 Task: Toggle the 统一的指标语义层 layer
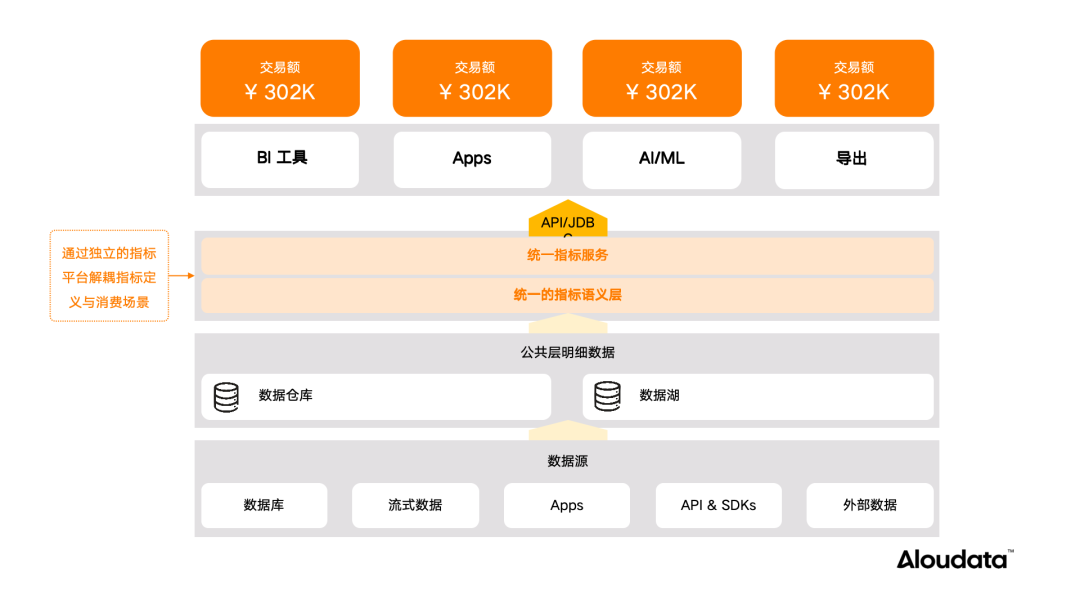point(567,296)
